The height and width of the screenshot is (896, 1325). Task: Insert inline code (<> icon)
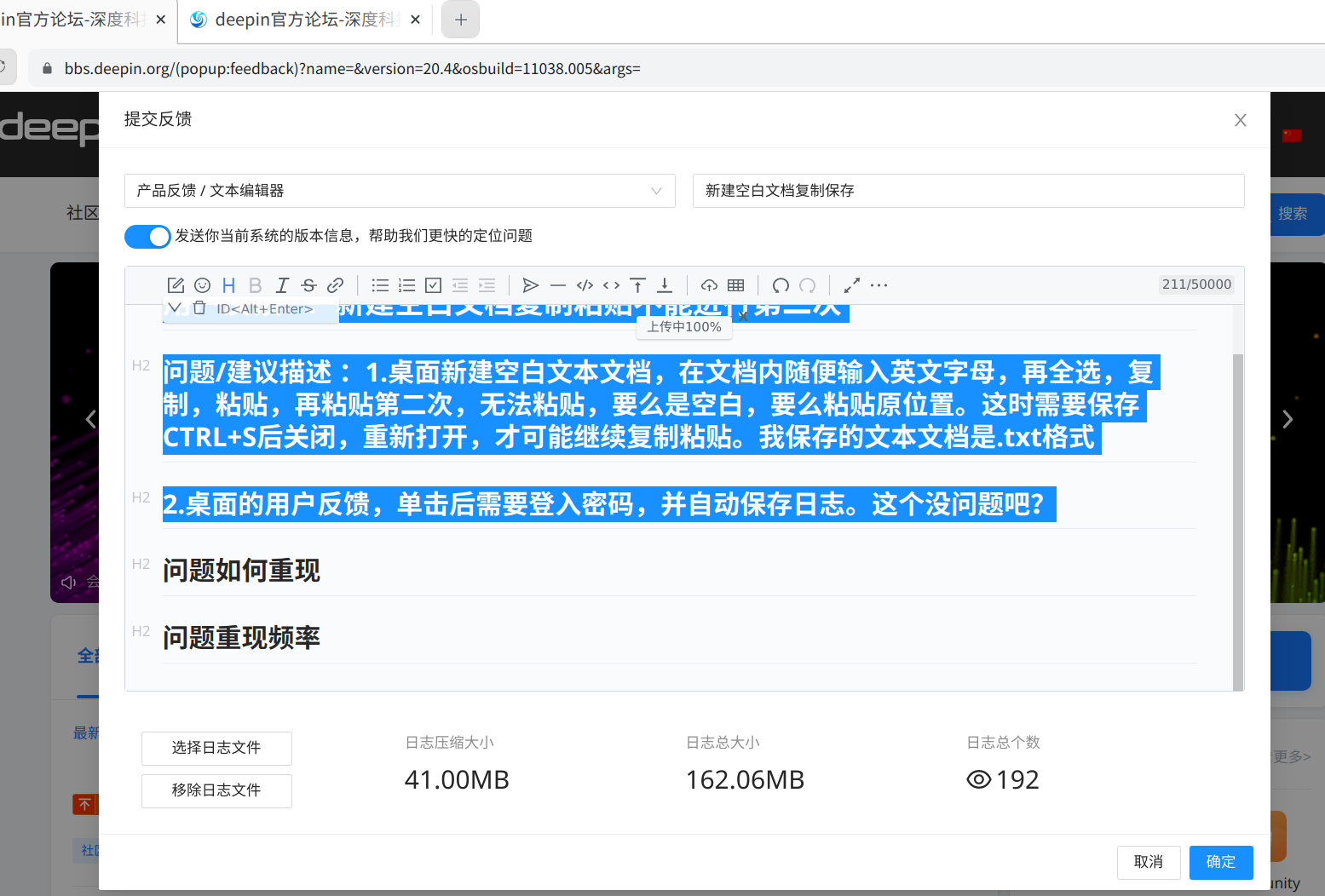point(611,285)
